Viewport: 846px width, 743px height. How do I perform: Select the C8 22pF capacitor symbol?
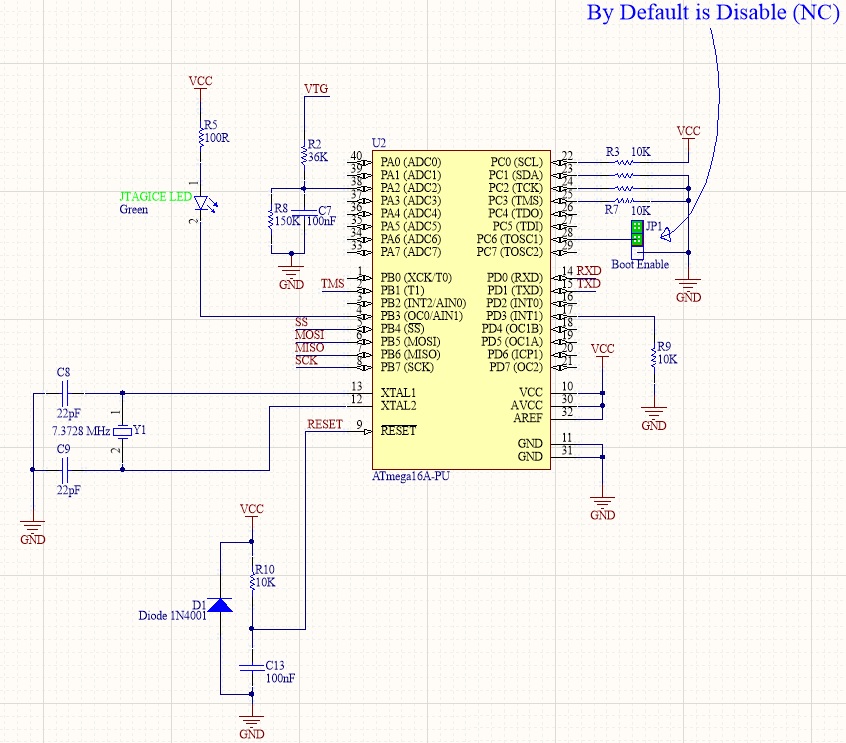coord(64,393)
